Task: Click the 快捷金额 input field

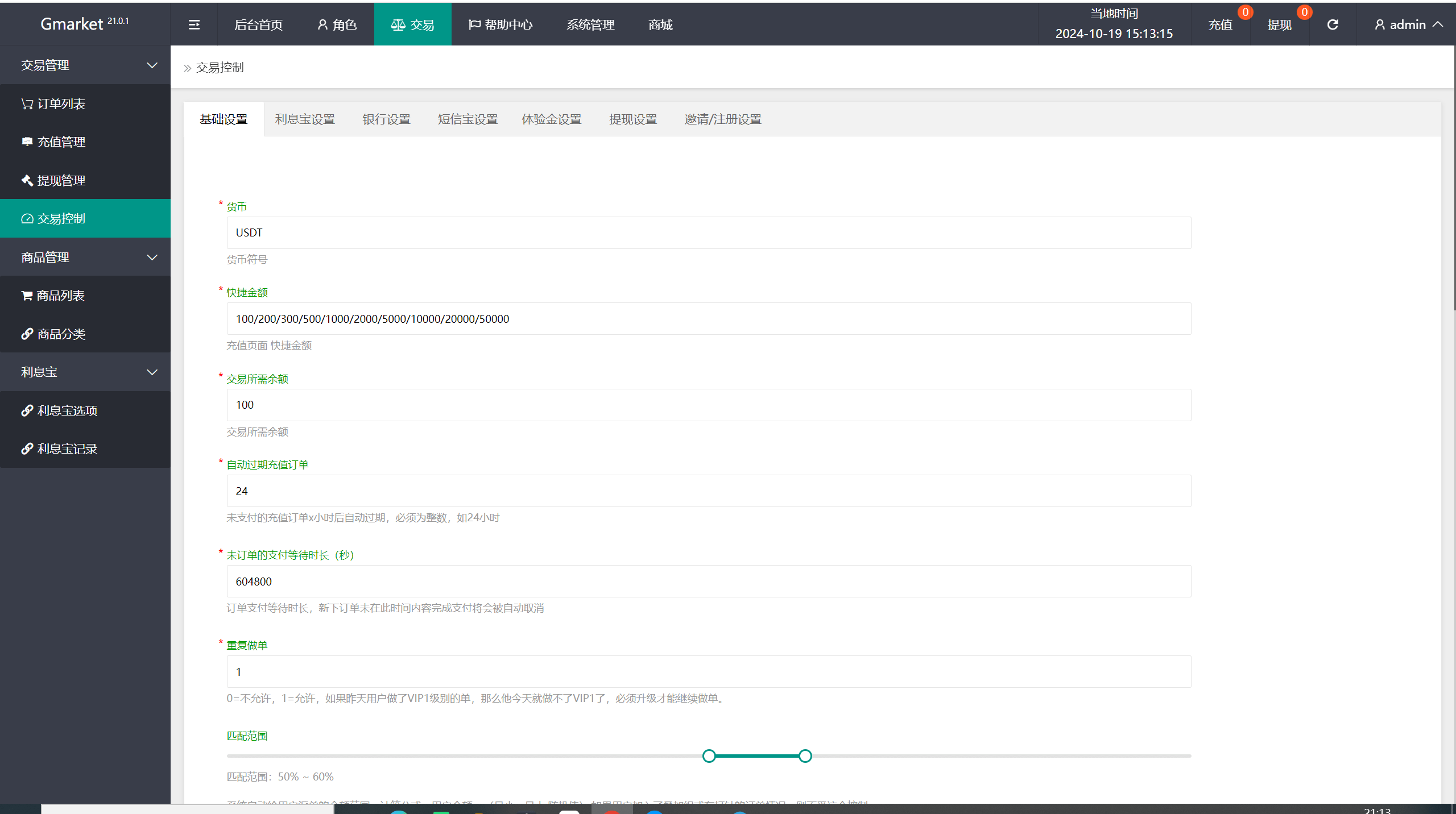Action: click(708, 319)
